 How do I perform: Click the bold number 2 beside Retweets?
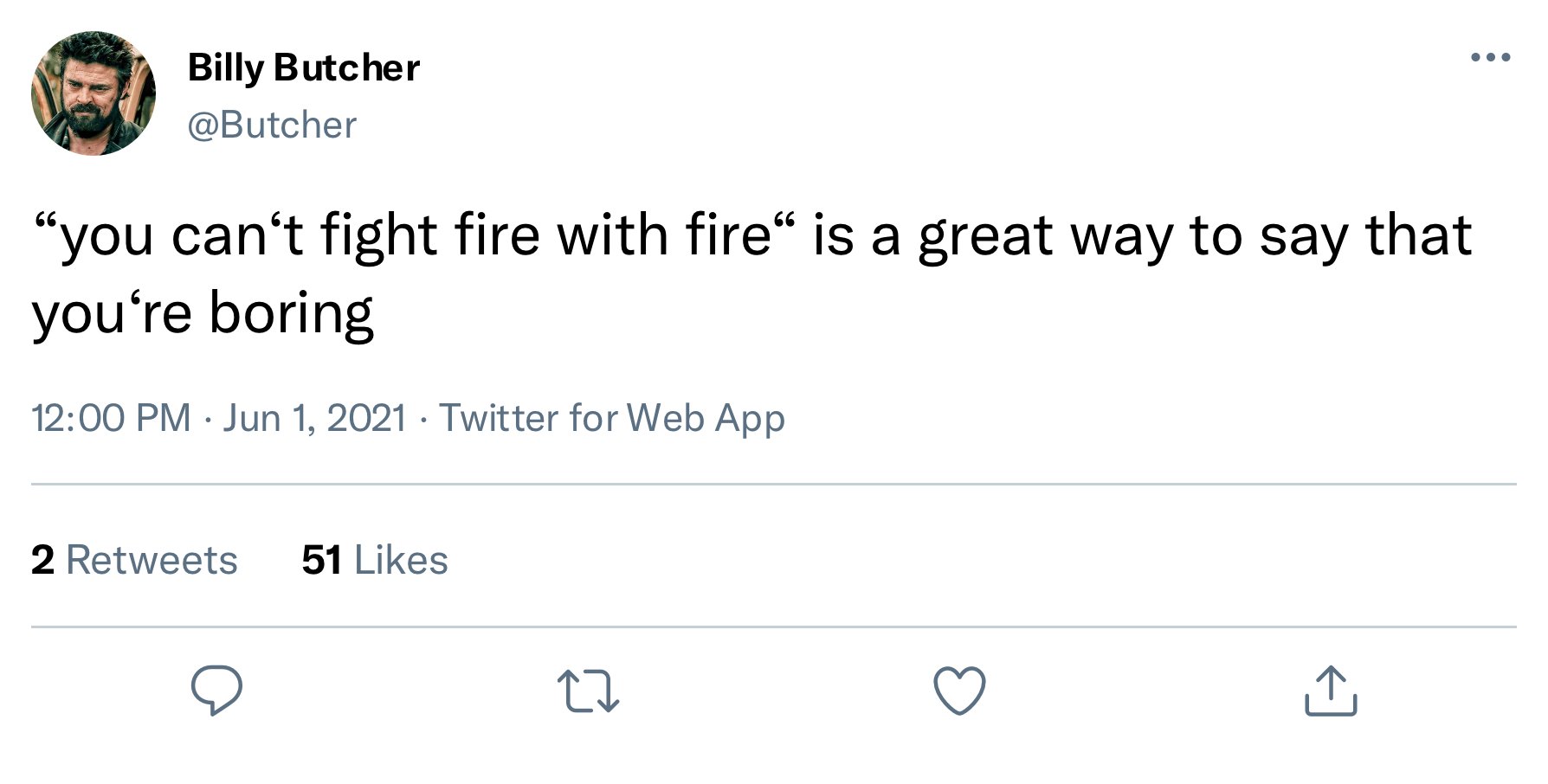coord(42,560)
